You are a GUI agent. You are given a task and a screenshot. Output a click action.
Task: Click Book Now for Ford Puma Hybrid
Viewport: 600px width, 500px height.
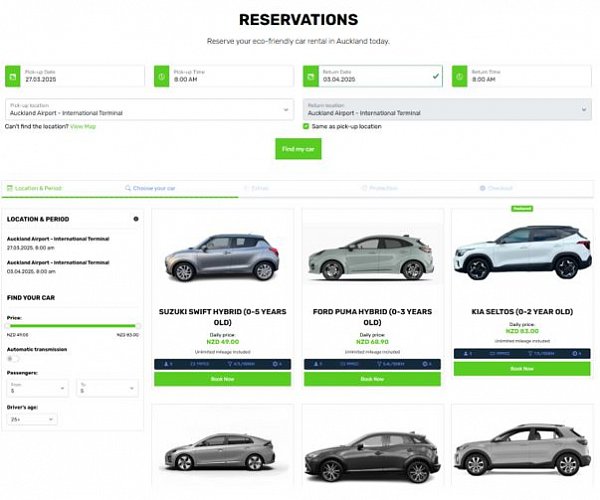(372, 379)
